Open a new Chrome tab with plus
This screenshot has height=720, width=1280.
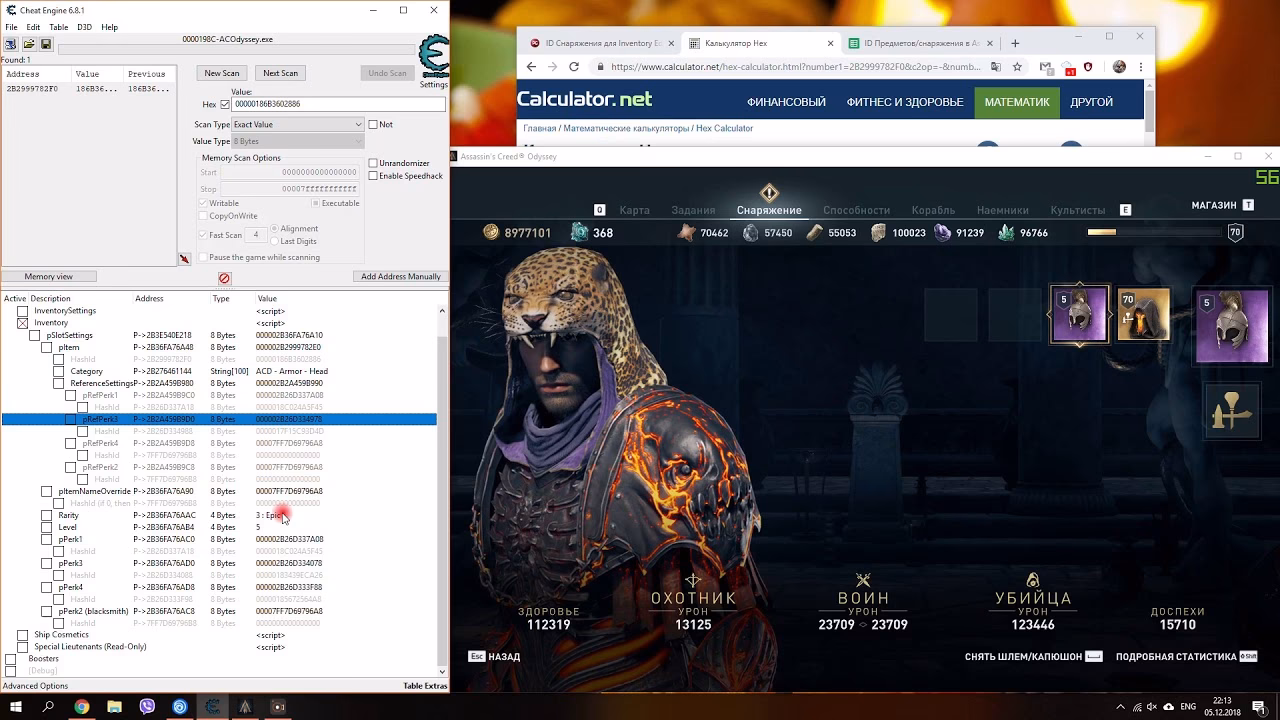[x=1015, y=43]
